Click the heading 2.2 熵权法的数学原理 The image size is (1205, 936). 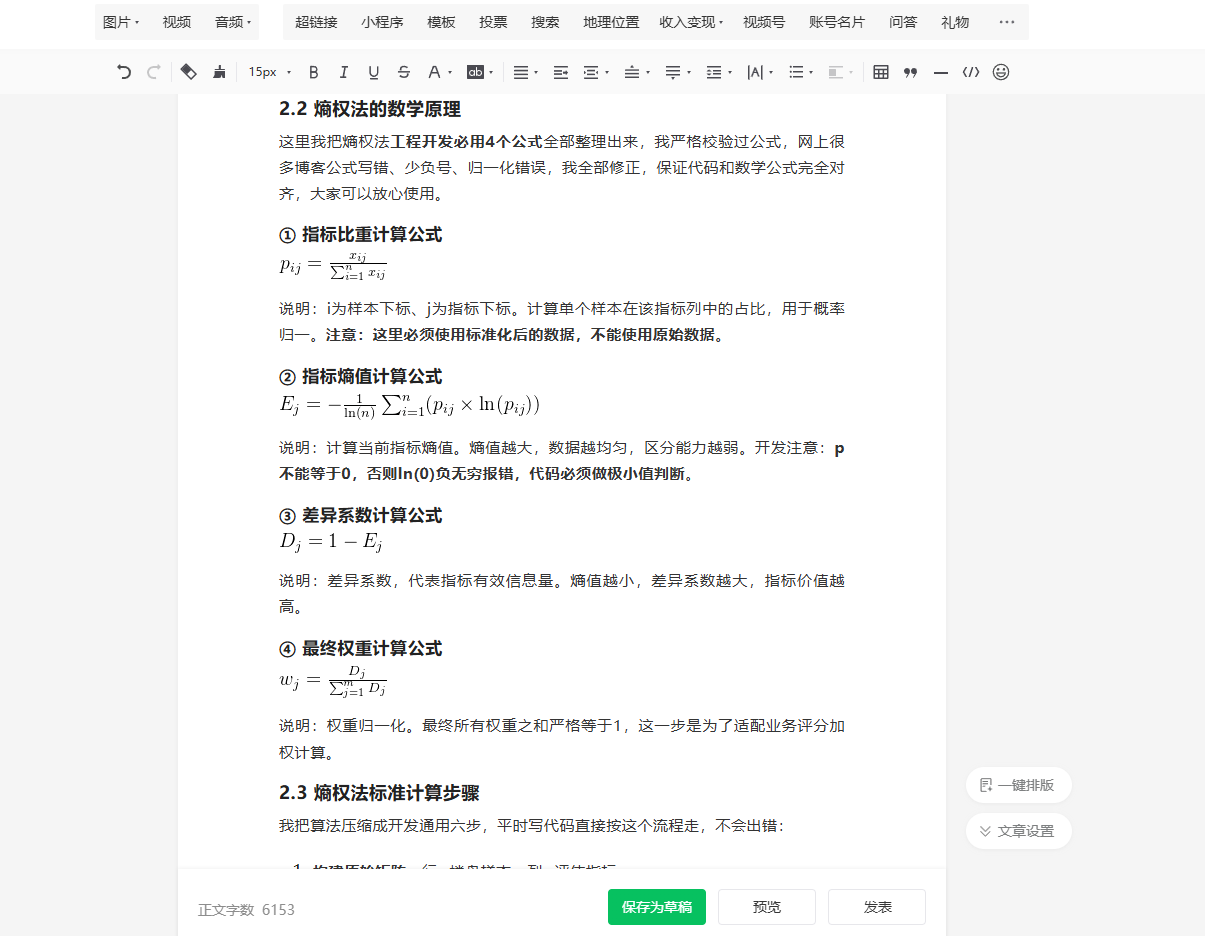[x=370, y=109]
